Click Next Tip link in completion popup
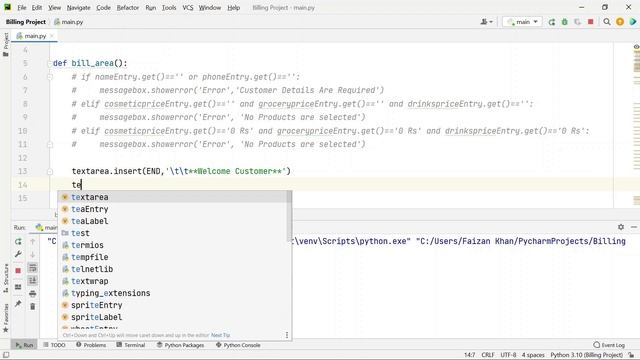 (x=220, y=335)
